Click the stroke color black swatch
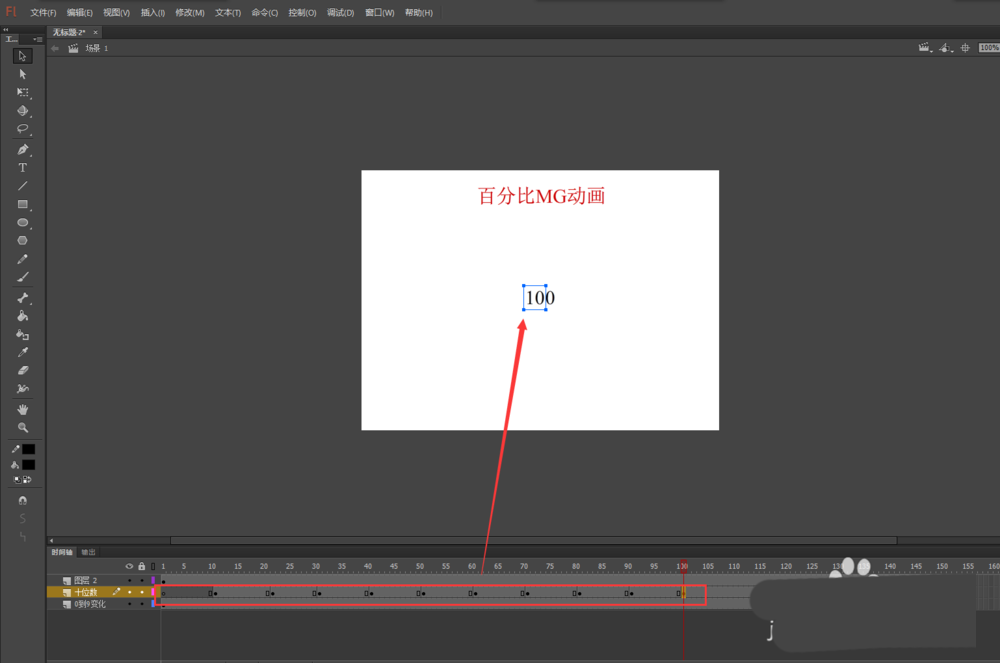Viewport: 1000px width, 663px height. point(29,449)
